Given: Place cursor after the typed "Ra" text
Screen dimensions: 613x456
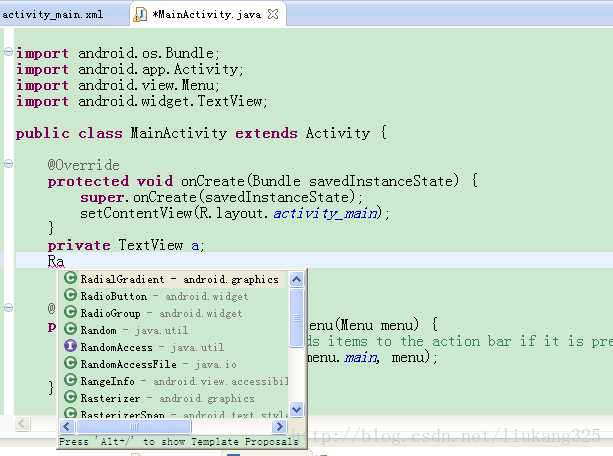Looking at the screenshot, I should point(65,261).
